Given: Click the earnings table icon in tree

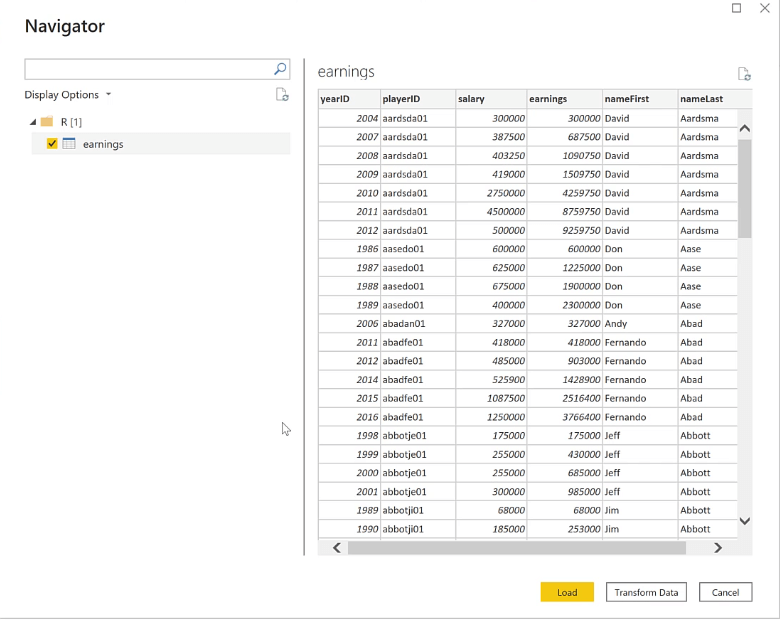Looking at the screenshot, I should [69, 144].
